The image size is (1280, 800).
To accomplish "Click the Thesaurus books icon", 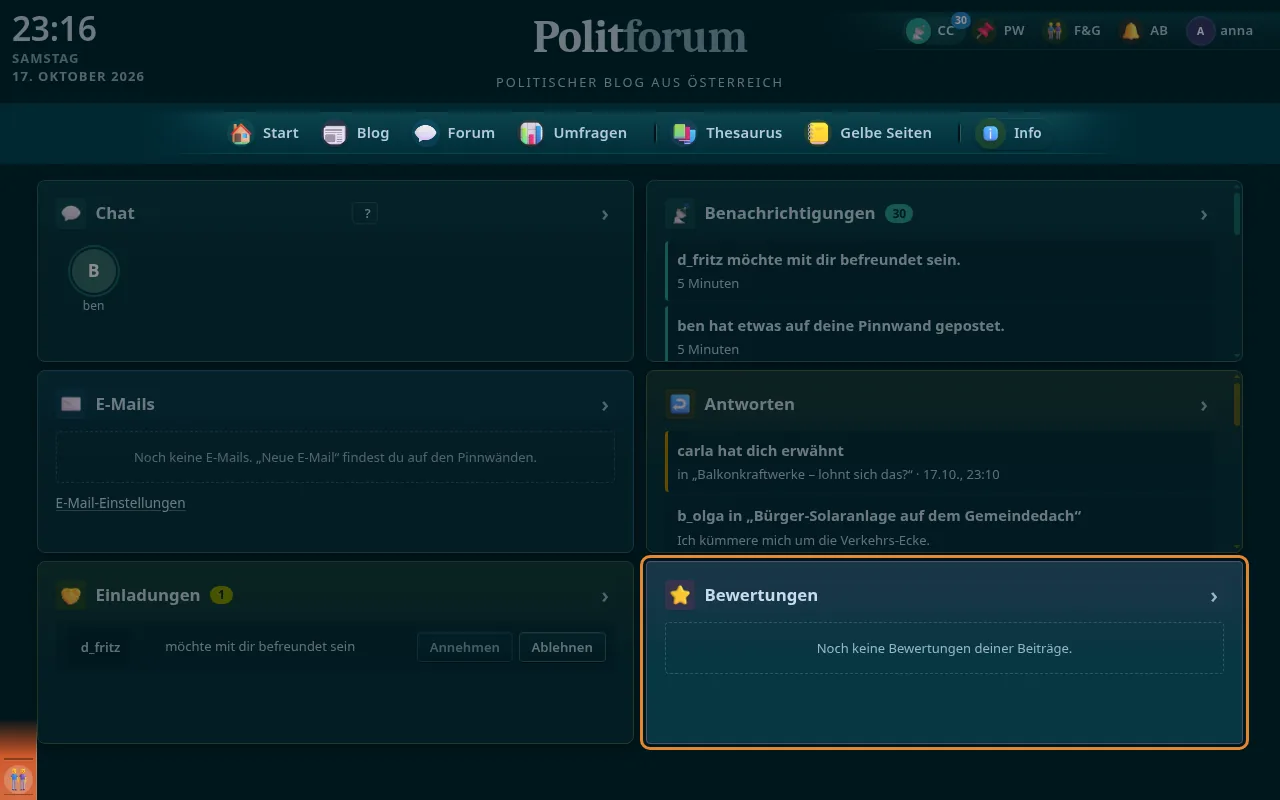I will [684, 133].
